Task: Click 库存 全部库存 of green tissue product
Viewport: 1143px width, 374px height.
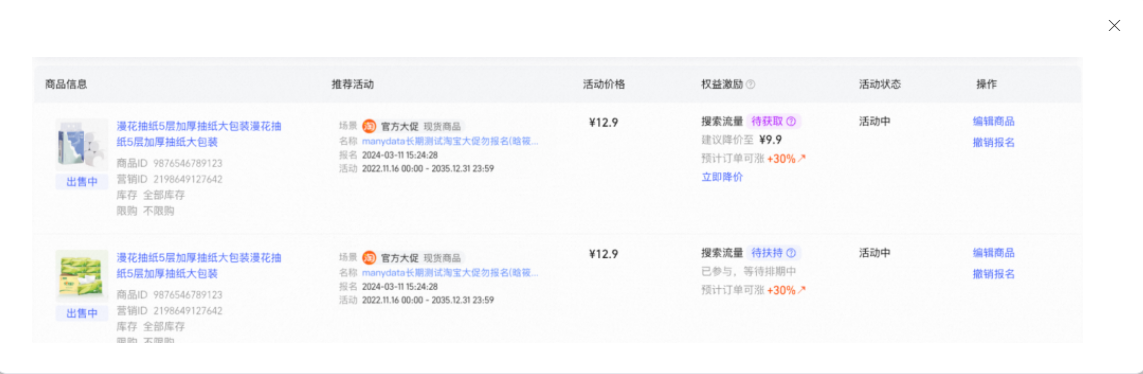Action: coord(151,327)
